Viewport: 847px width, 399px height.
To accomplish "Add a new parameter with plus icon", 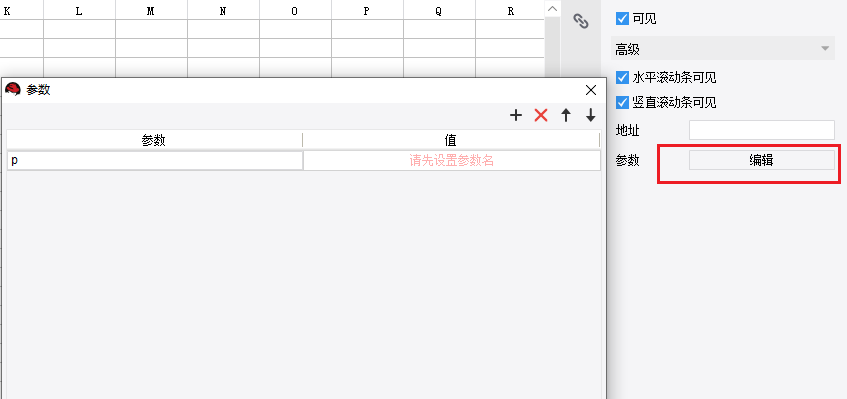I will (x=516, y=115).
